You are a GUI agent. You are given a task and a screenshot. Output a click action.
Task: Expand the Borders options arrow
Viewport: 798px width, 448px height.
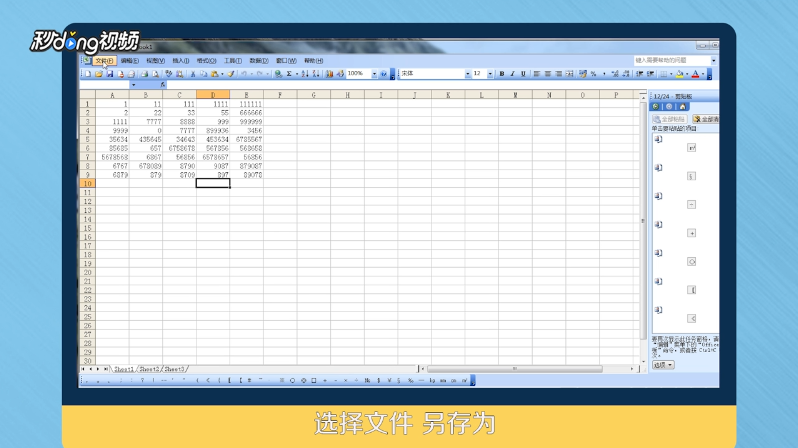pos(671,74)
